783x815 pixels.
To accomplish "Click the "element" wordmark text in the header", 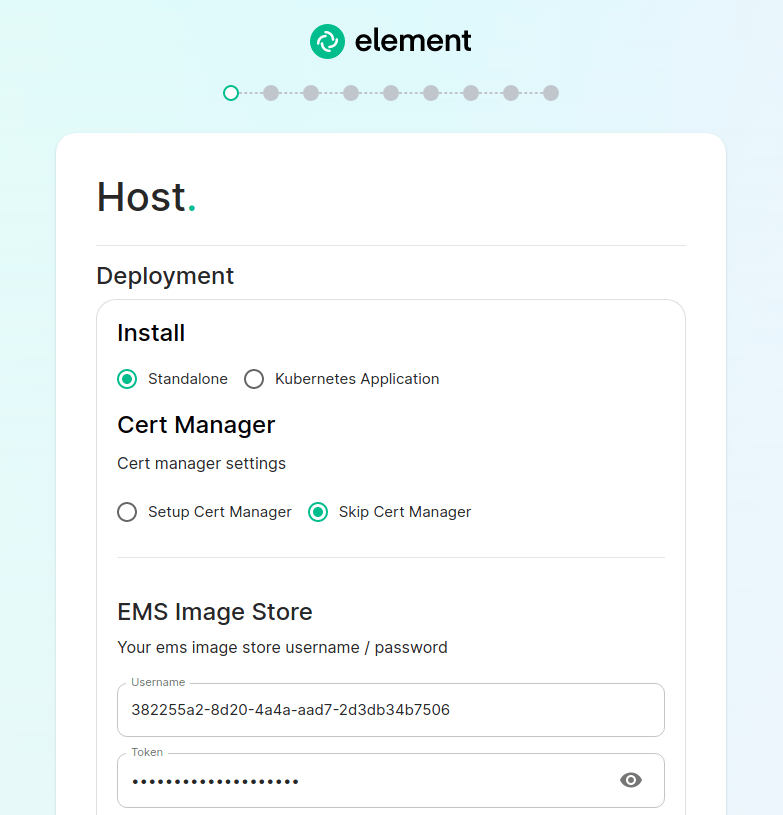I will pyautogui.click(x=412, y=41).
